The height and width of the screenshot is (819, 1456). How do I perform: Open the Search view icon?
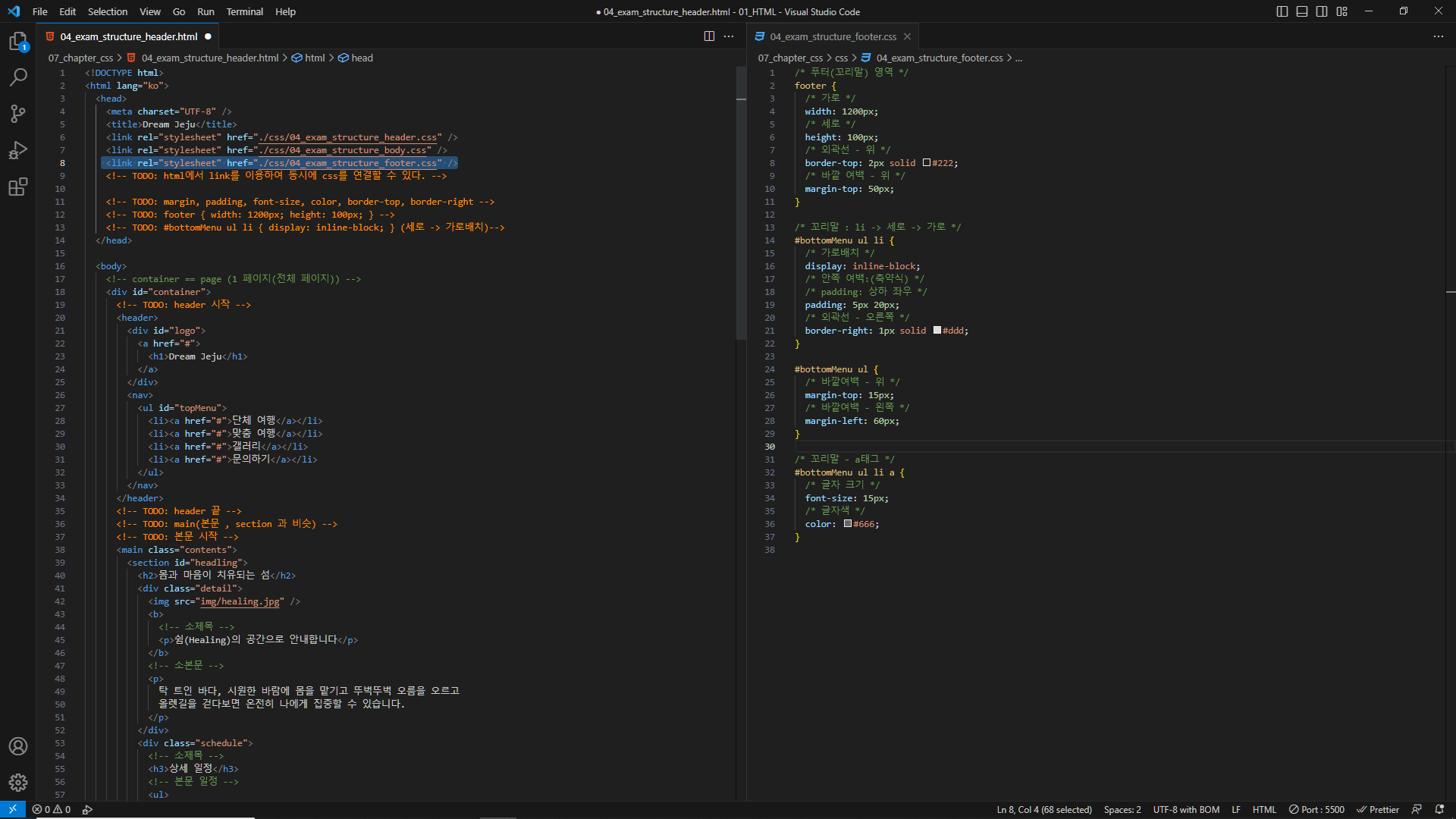point(18,77)
